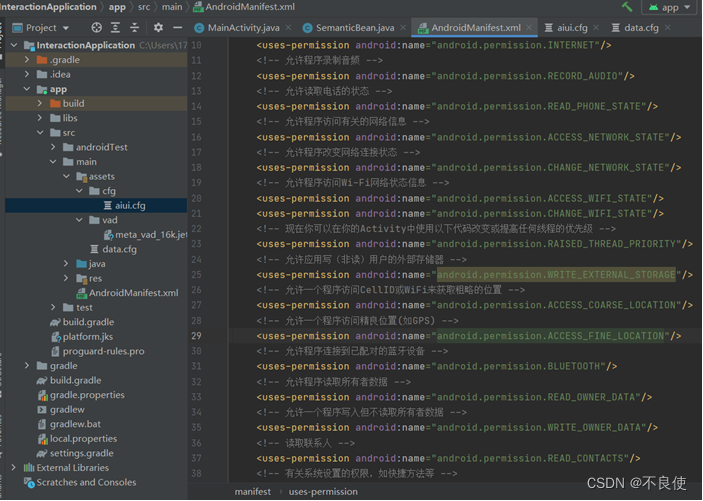The image size is (703, 501).
Task: Select local.properties file
Action: click(x=78, y=439)
